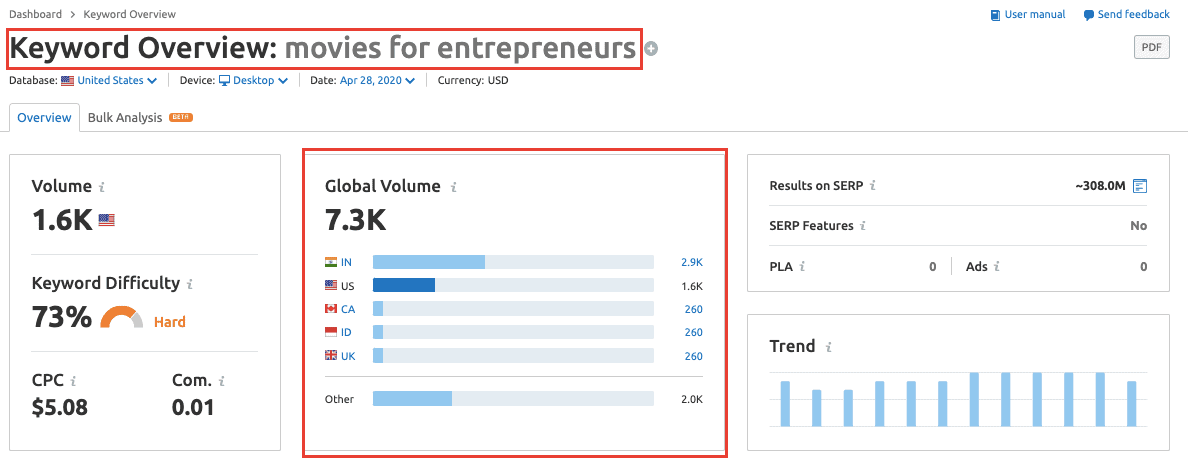Click the 260 volume for UK
Screen dimensions: 1188x465
pos(693,355)
